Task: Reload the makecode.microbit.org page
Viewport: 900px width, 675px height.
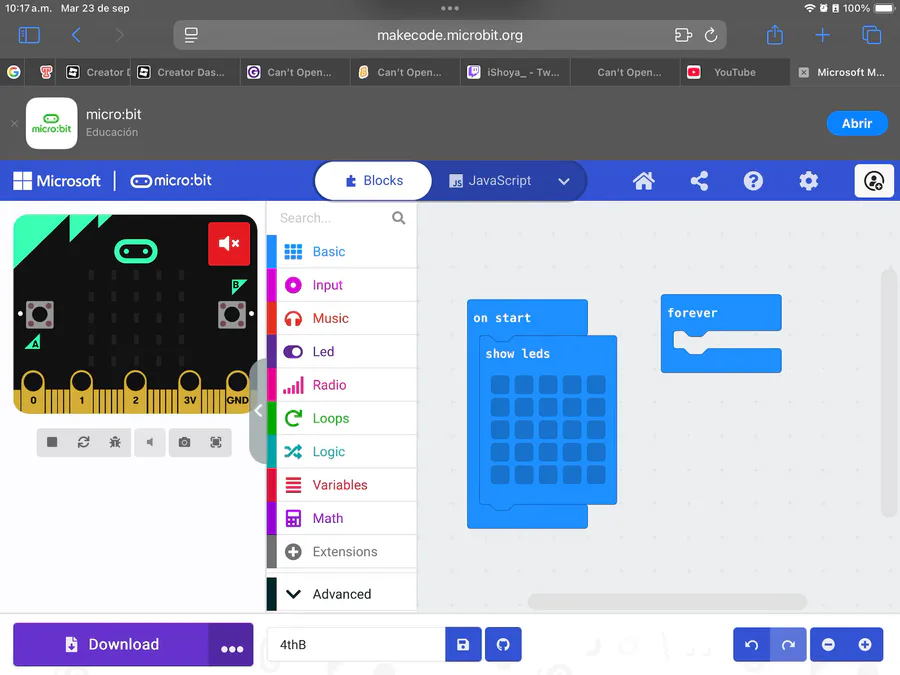Action: tap(711, 35)
